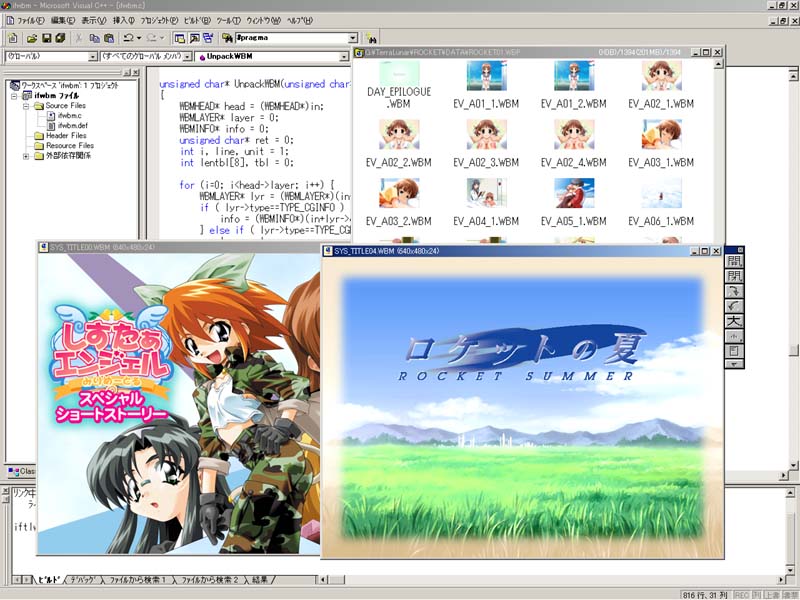Click the ROCKET01 browser scroll-up arrow

(x=718, y=64)
